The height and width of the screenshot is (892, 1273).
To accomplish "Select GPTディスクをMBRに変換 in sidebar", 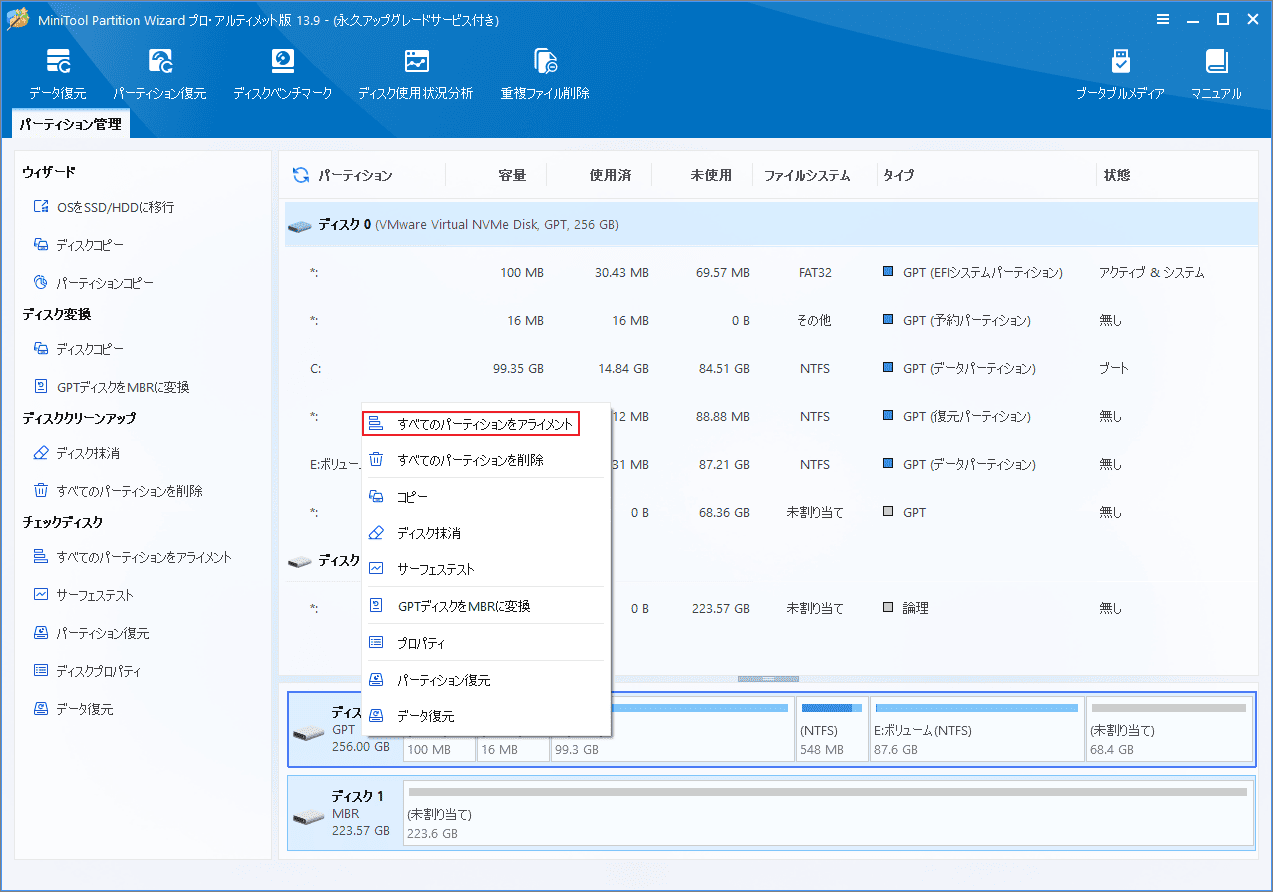I will tap(111, 387).
